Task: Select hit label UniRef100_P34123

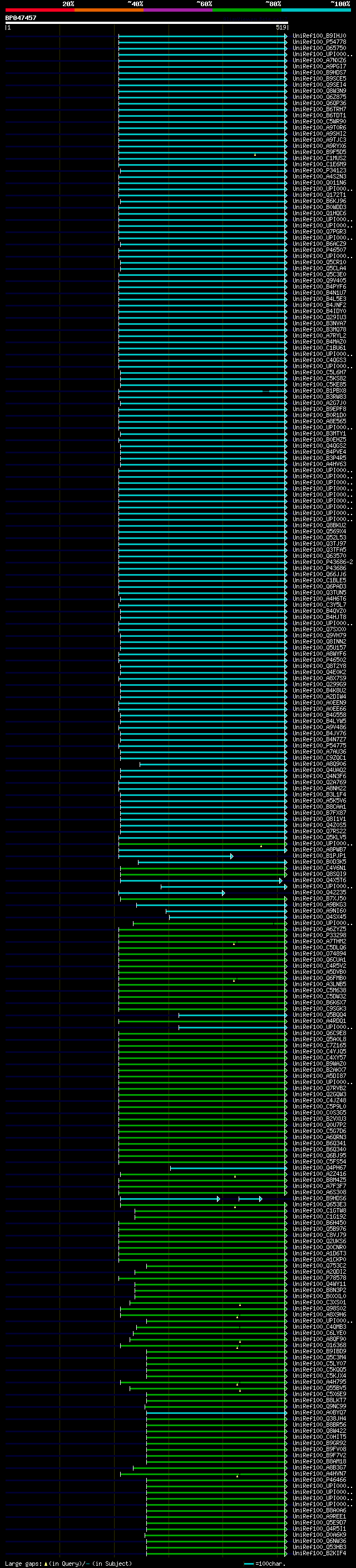Action: tap(319, 170)
